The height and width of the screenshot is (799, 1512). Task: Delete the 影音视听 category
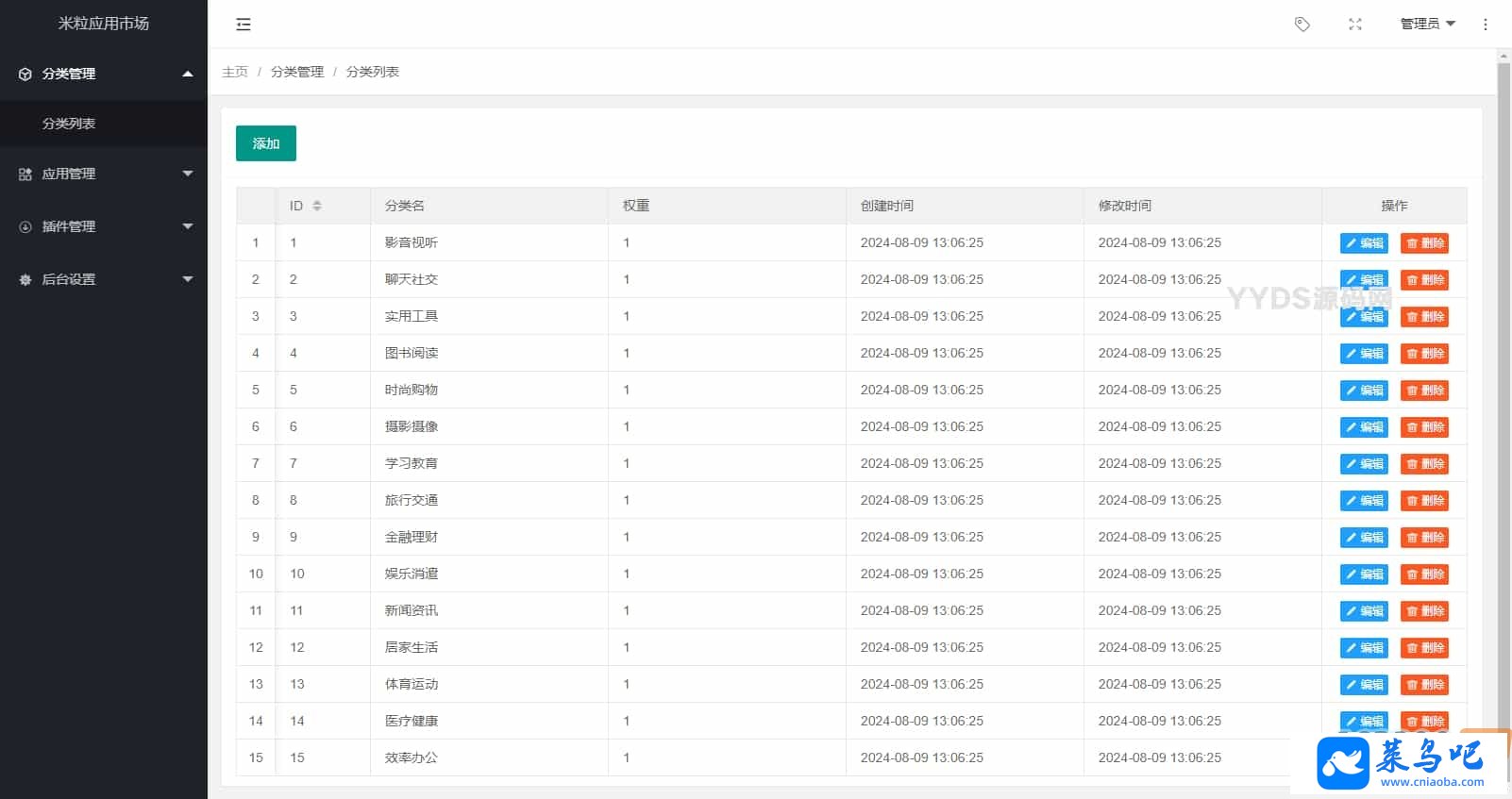1424,243
